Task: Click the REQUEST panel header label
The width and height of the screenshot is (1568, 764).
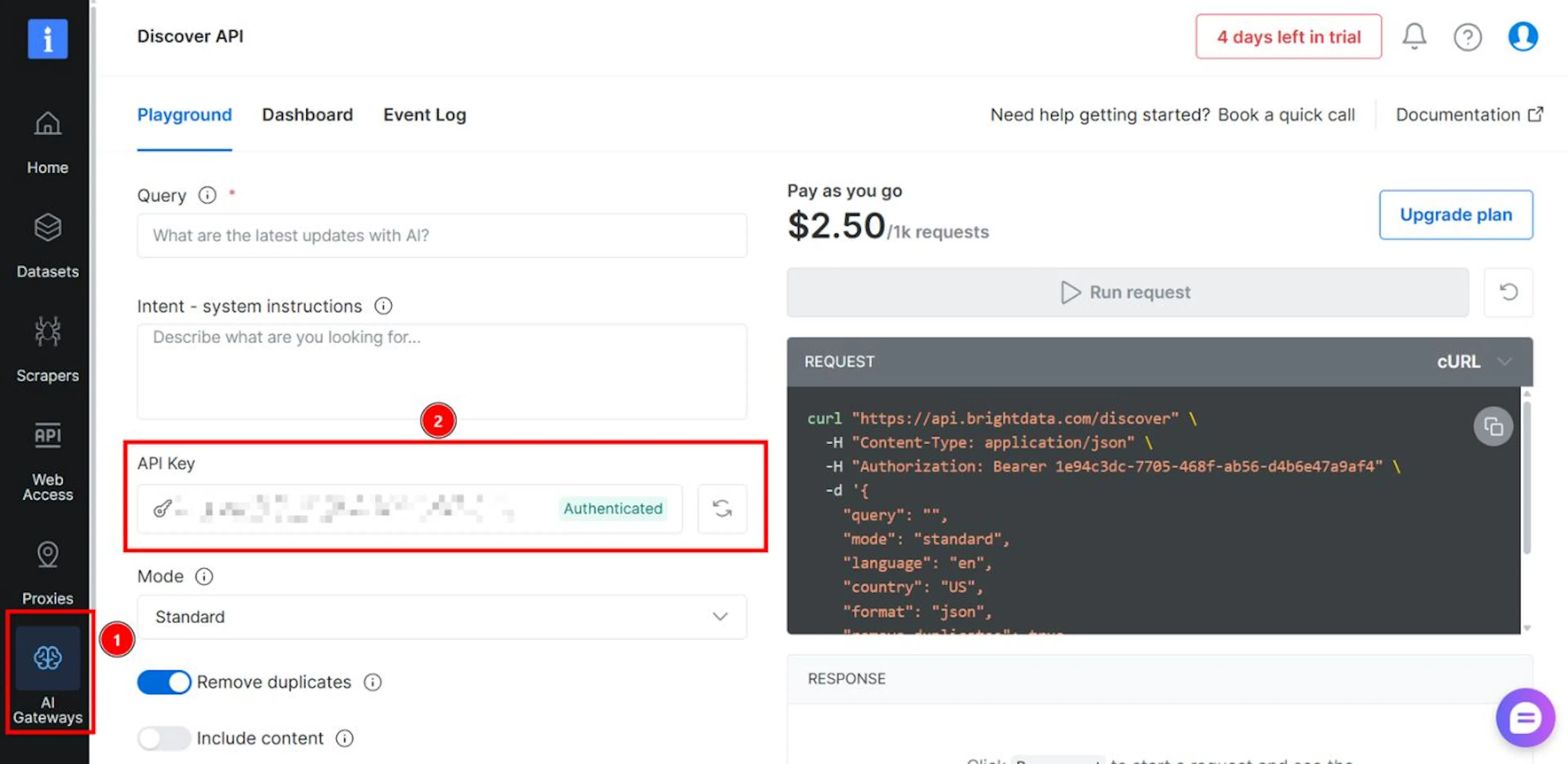Action: tap(839, 362)
